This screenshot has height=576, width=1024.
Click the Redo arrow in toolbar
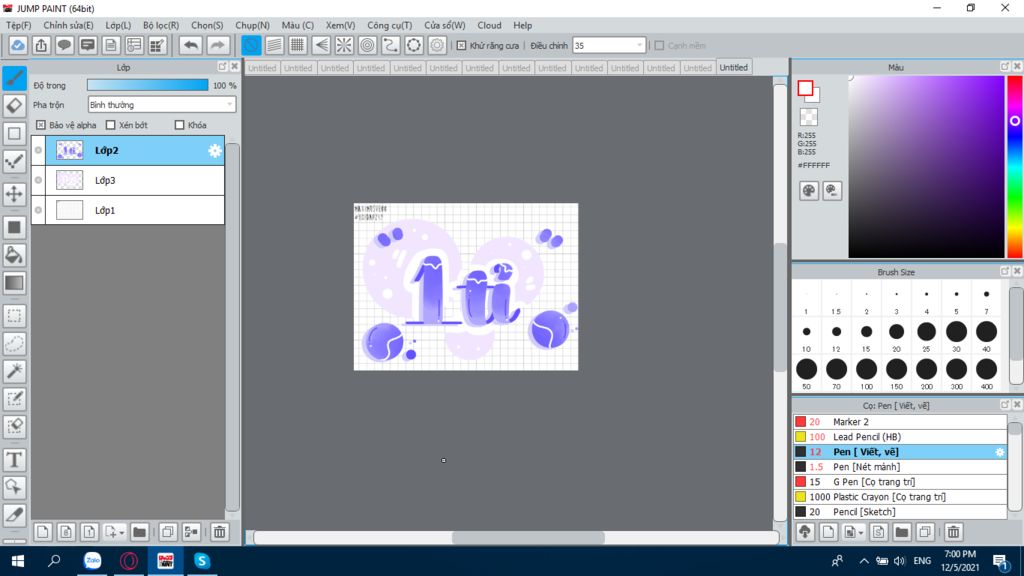tap(217, 45)
